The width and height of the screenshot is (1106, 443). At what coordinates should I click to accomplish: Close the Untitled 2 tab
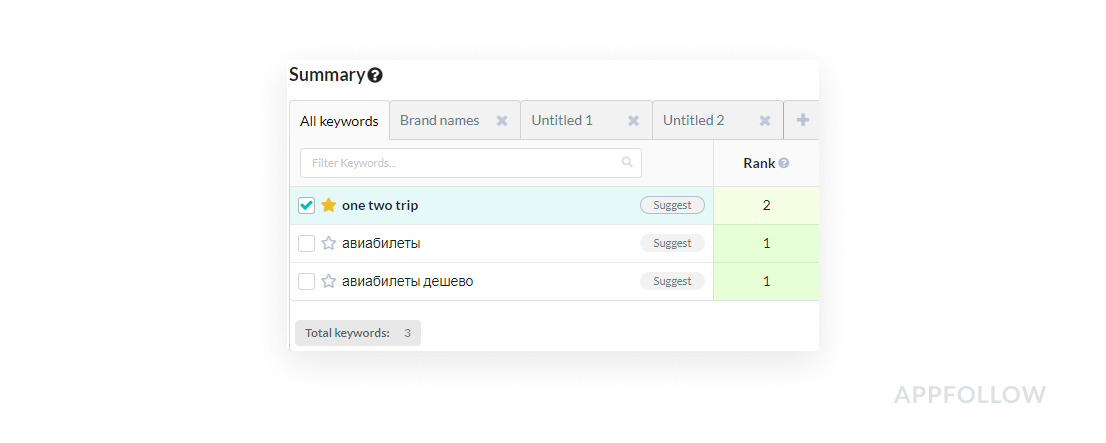[765, 121]
